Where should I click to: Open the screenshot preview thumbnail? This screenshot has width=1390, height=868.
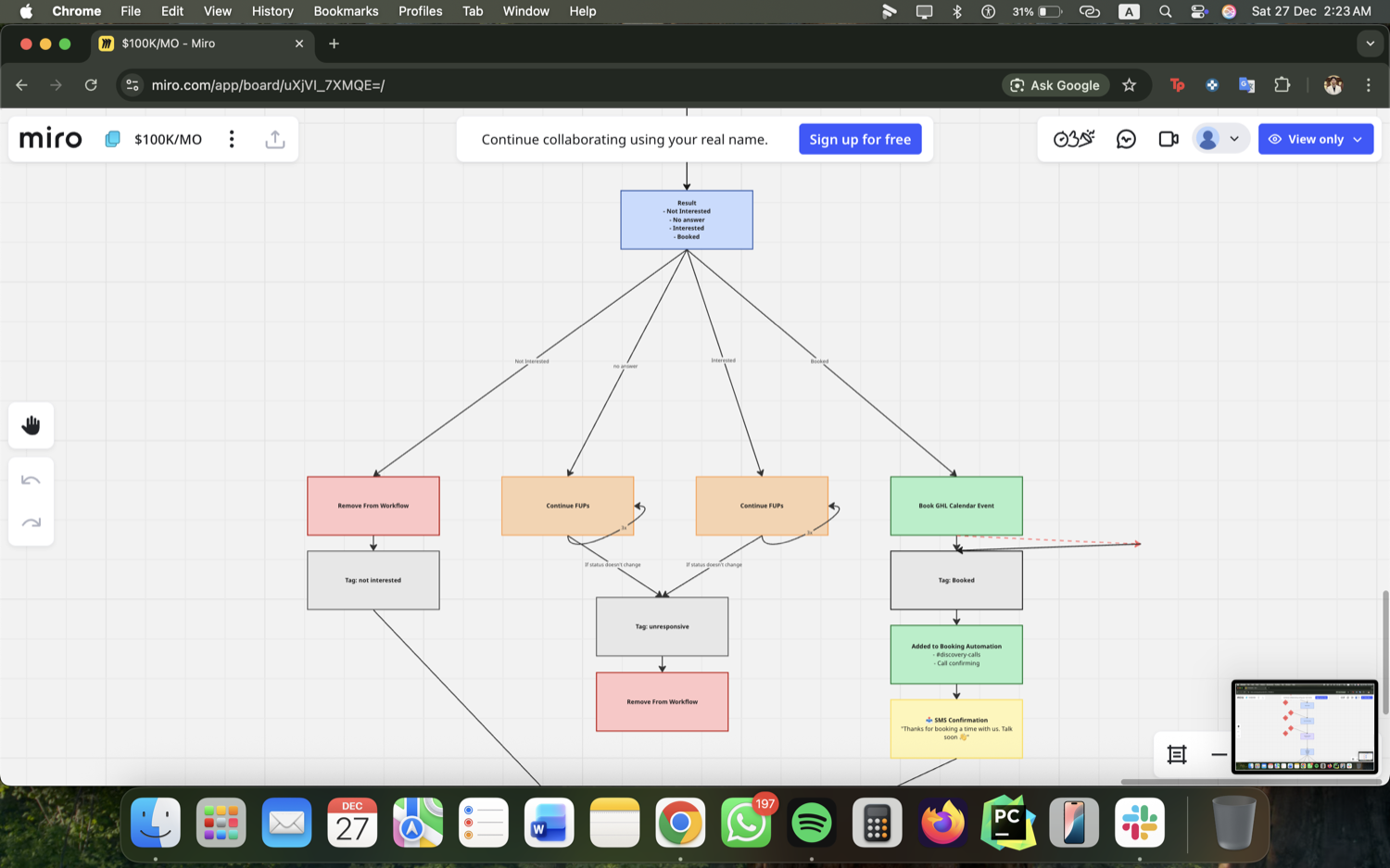(x=1305, y=727)
